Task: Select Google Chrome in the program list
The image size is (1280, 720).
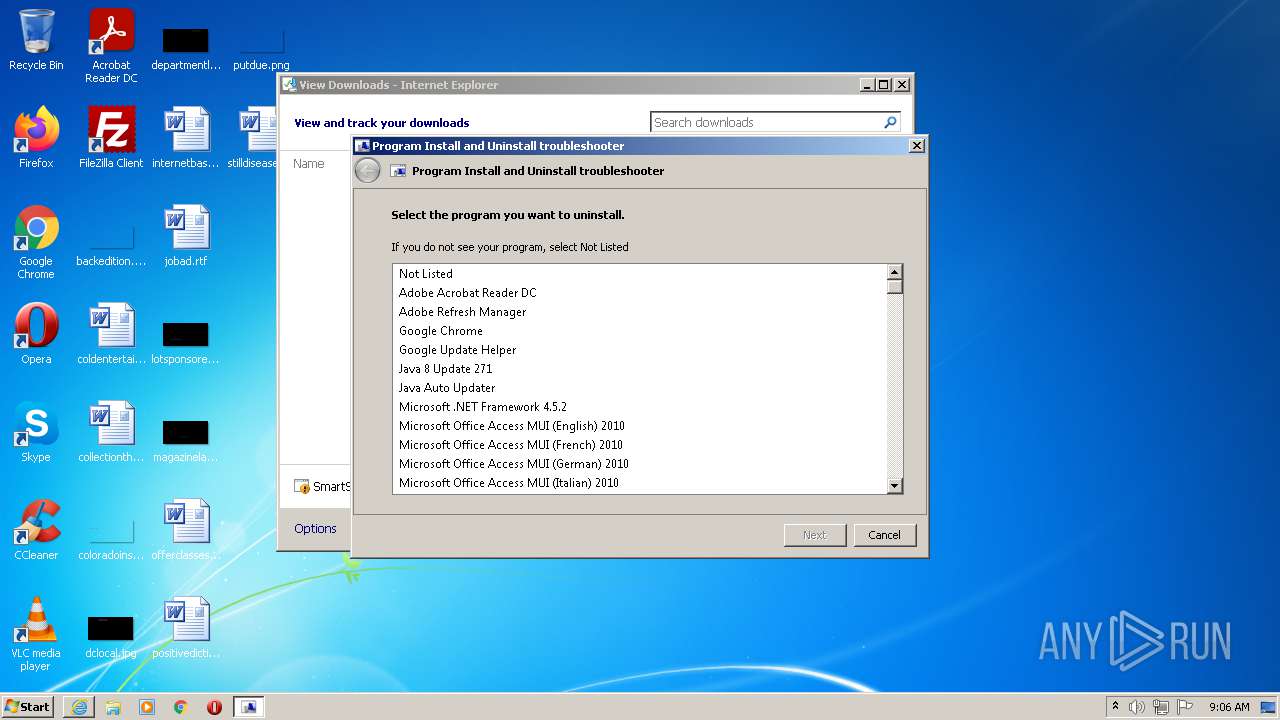Action: click(640, 331)
